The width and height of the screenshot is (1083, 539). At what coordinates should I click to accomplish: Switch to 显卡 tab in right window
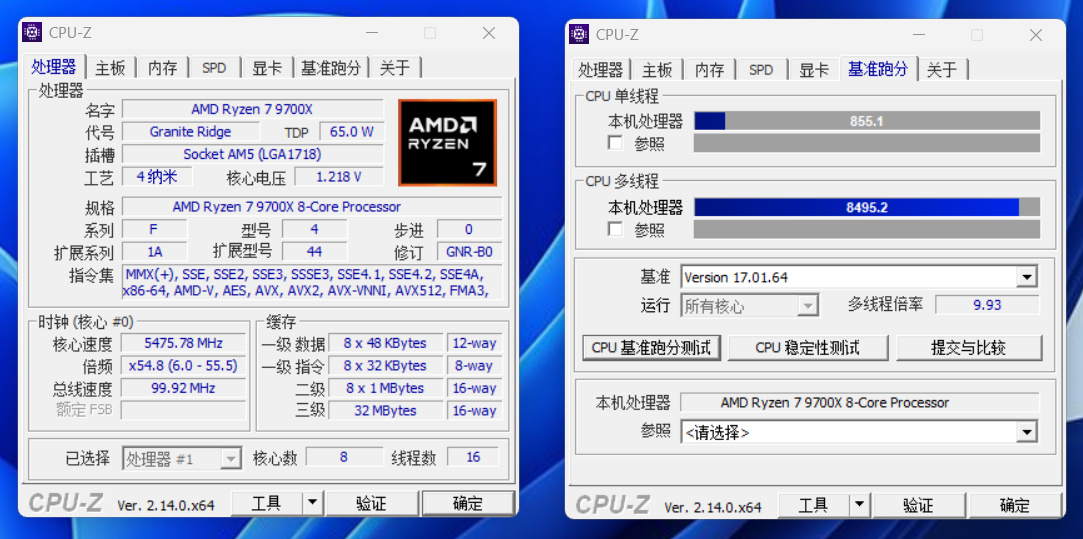point(814,69)
